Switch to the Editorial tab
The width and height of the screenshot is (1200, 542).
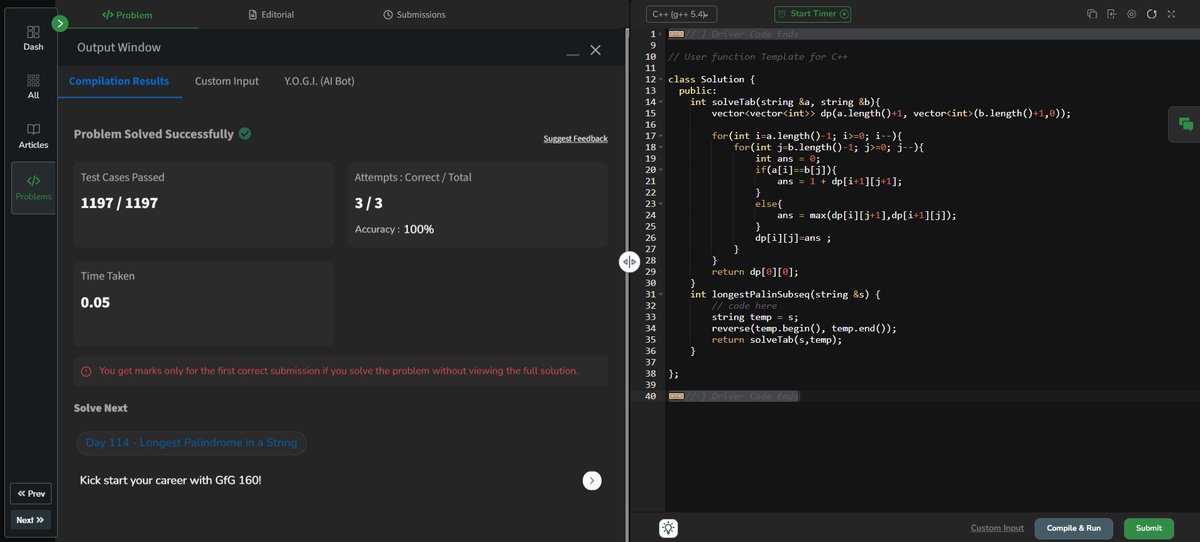[271, 15]
